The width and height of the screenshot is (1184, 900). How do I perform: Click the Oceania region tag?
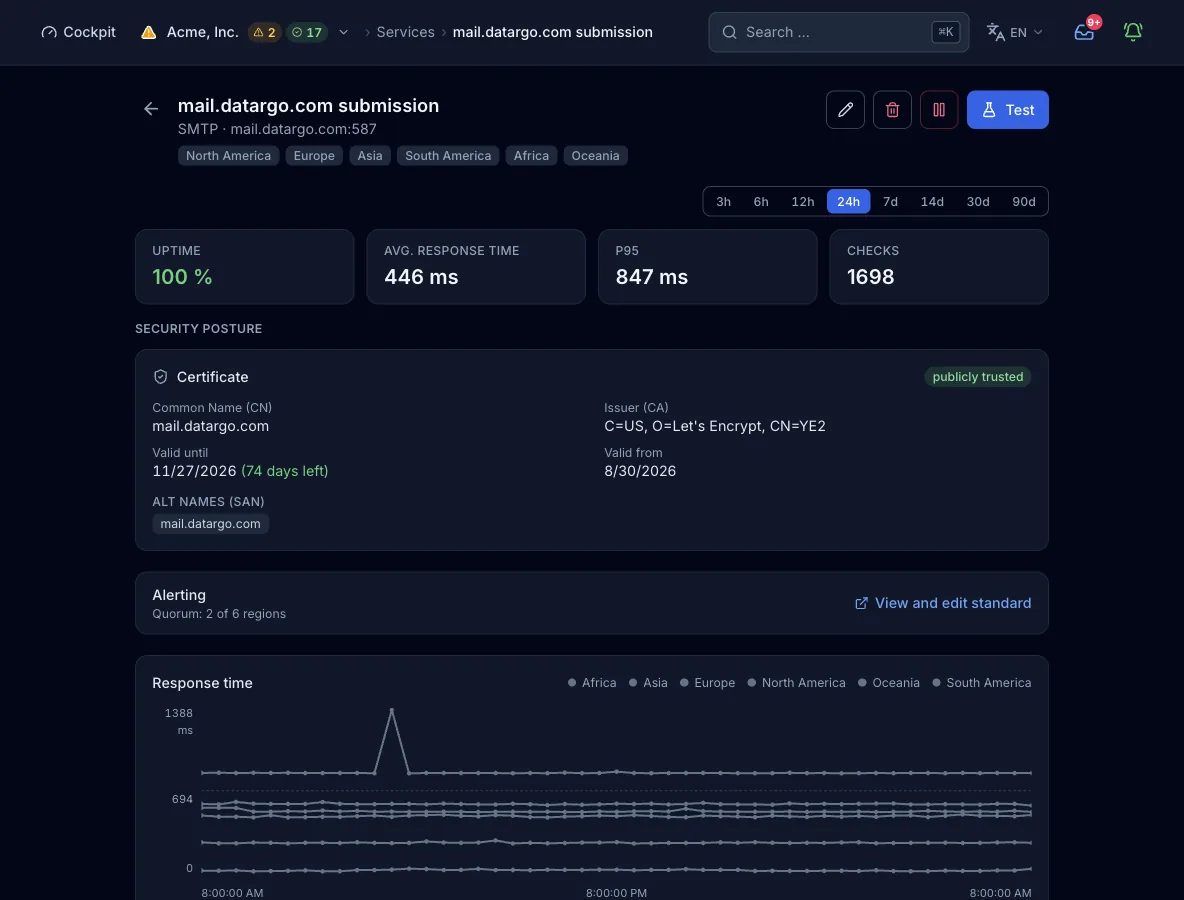595,156
